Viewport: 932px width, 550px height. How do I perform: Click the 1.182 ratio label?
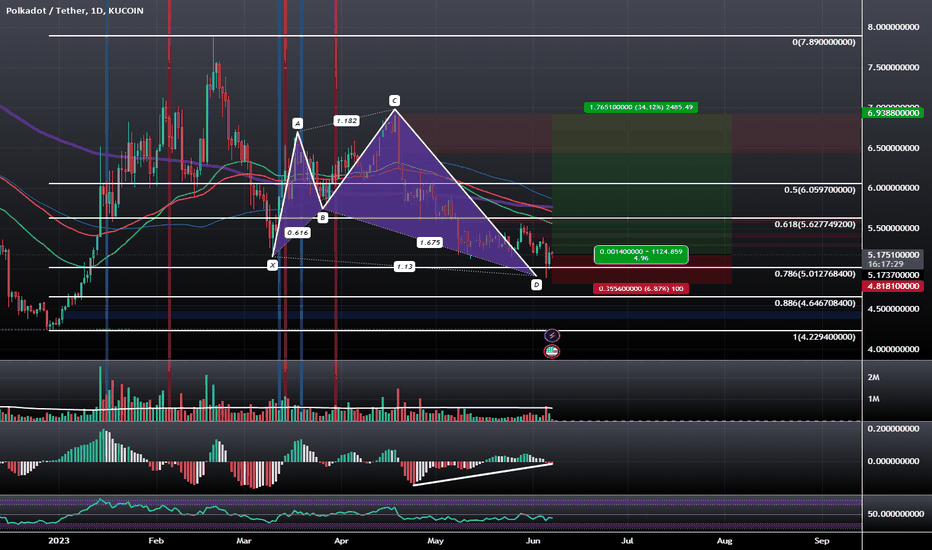(x=346, y=121)
